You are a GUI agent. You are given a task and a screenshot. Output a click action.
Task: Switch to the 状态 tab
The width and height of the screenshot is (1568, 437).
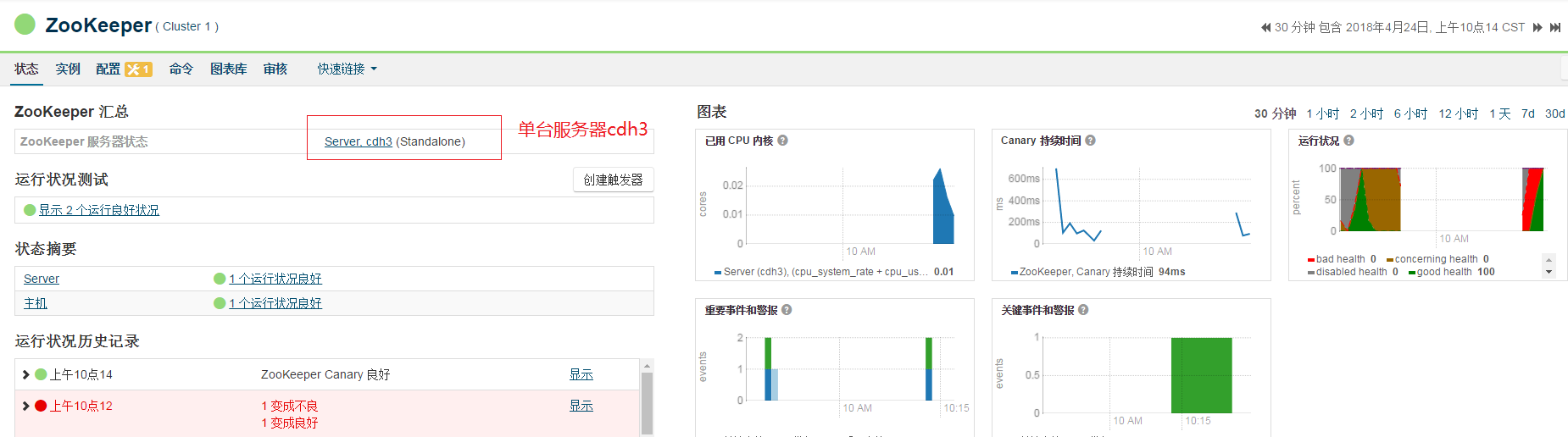pyautogui.click(x=26, y=69)
